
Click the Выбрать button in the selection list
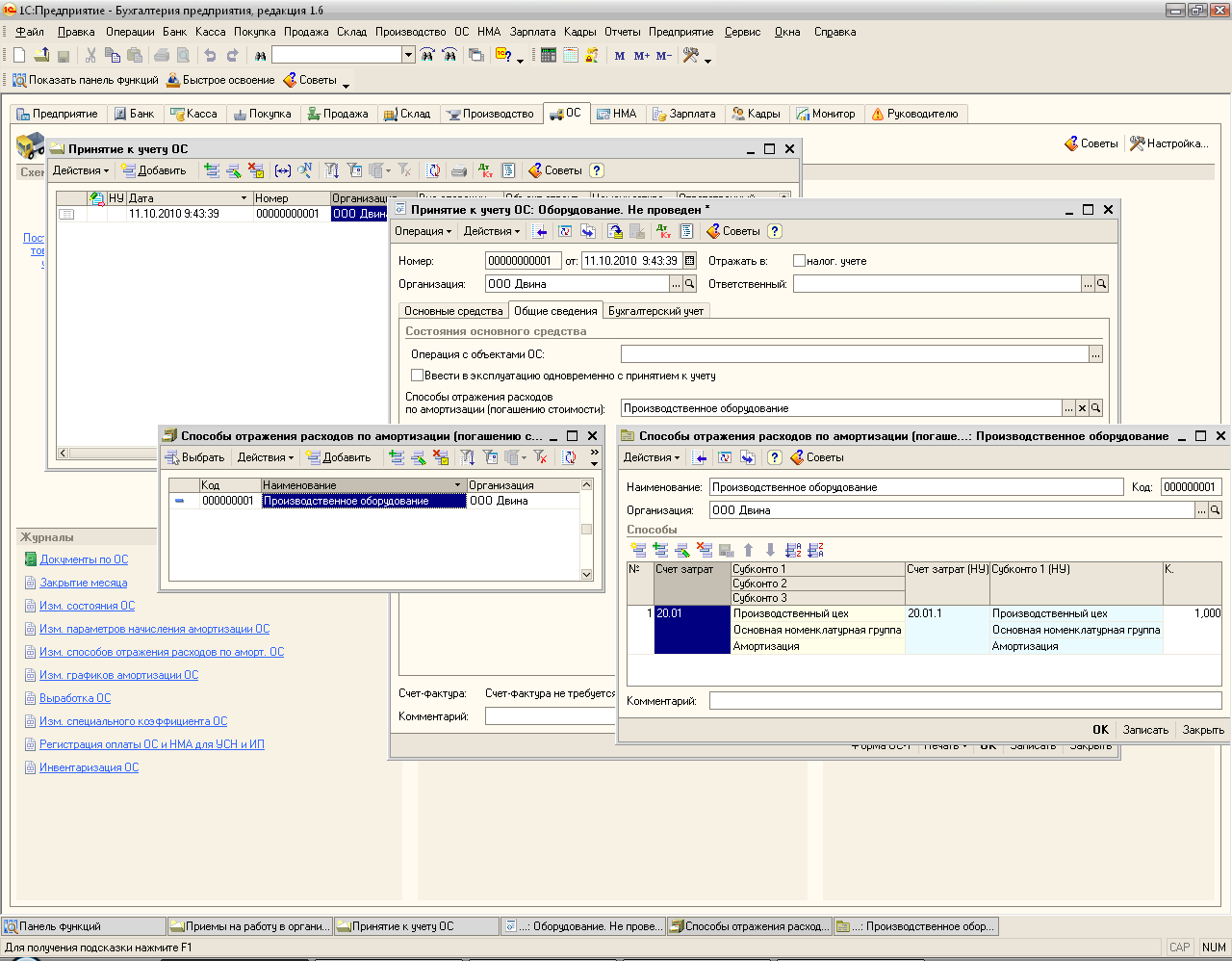pos(195,457)
